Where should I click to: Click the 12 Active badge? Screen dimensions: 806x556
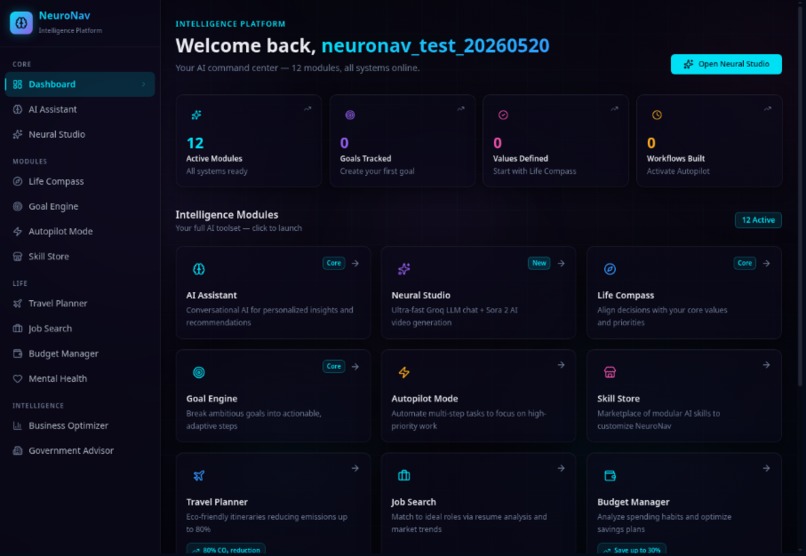pyautogui.click(x=758, y=220)
